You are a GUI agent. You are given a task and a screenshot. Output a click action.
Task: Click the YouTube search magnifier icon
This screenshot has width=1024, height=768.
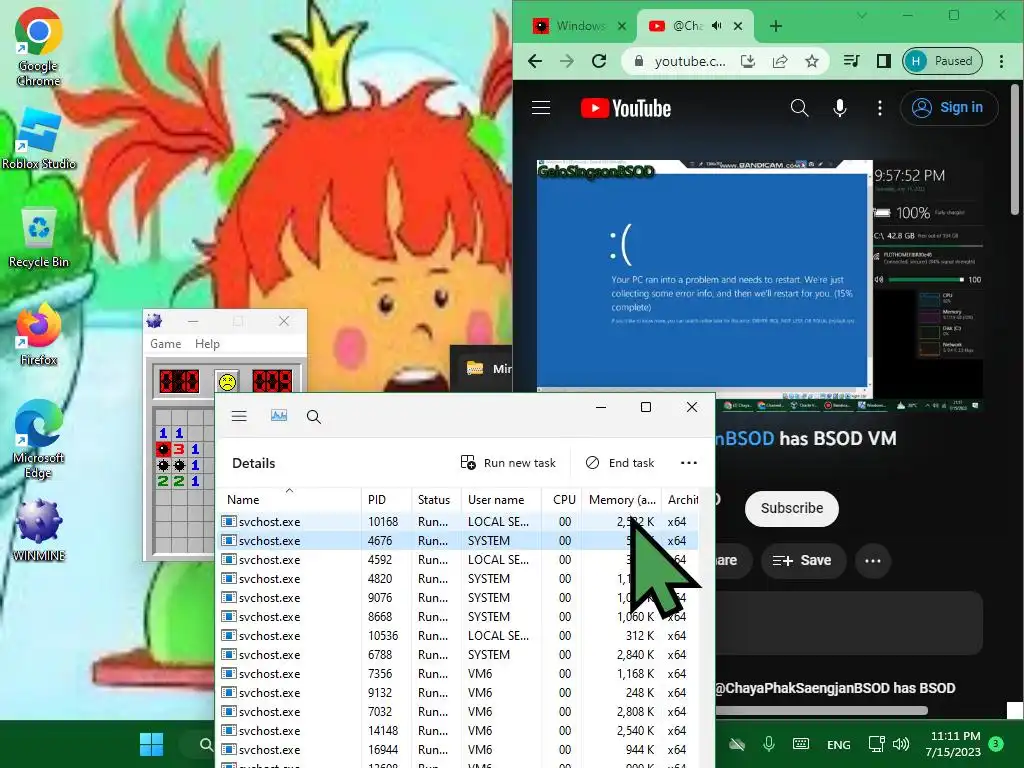pyautogui.click(x=799, y=108)
